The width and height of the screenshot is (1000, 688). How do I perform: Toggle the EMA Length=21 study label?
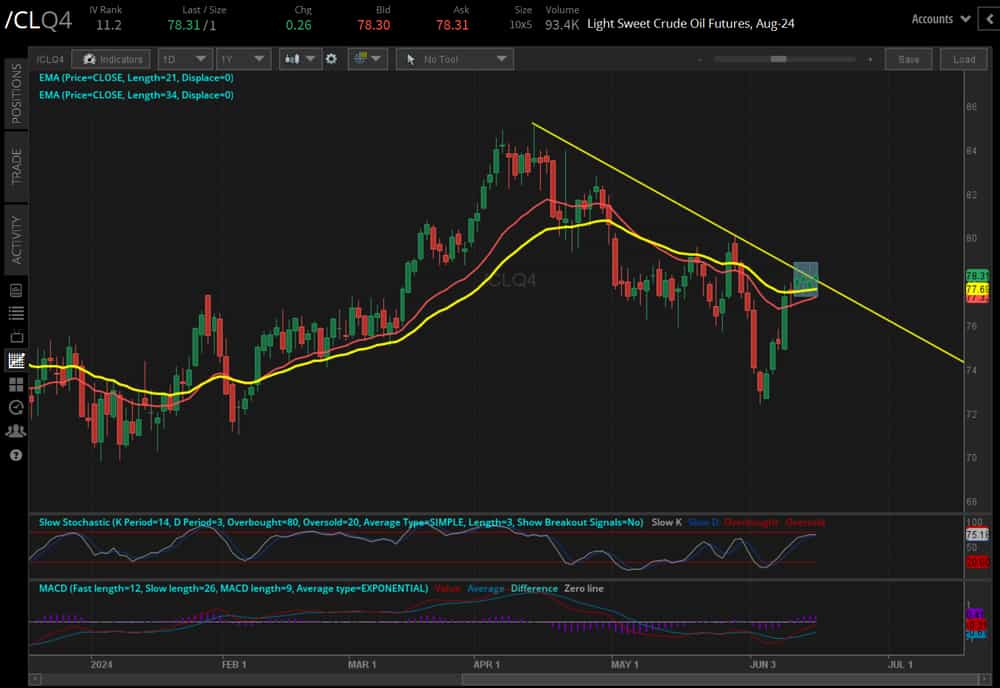tap(135, 79)
